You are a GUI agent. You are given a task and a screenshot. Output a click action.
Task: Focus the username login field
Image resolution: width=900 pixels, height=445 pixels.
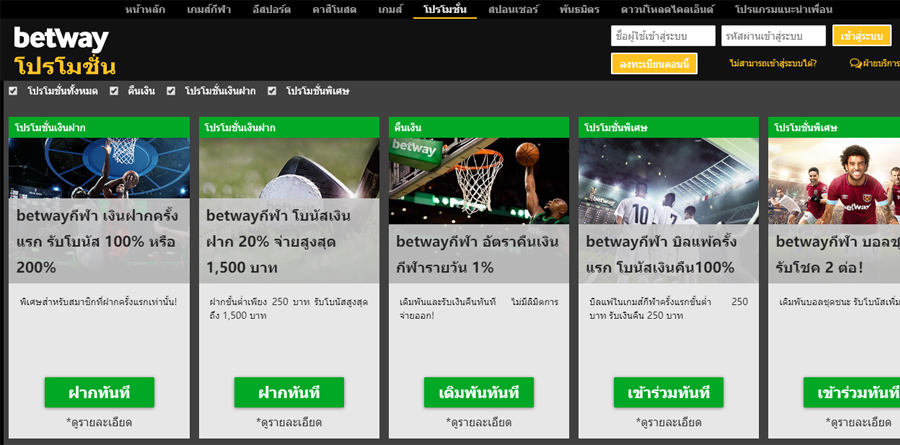pos(663,36)
